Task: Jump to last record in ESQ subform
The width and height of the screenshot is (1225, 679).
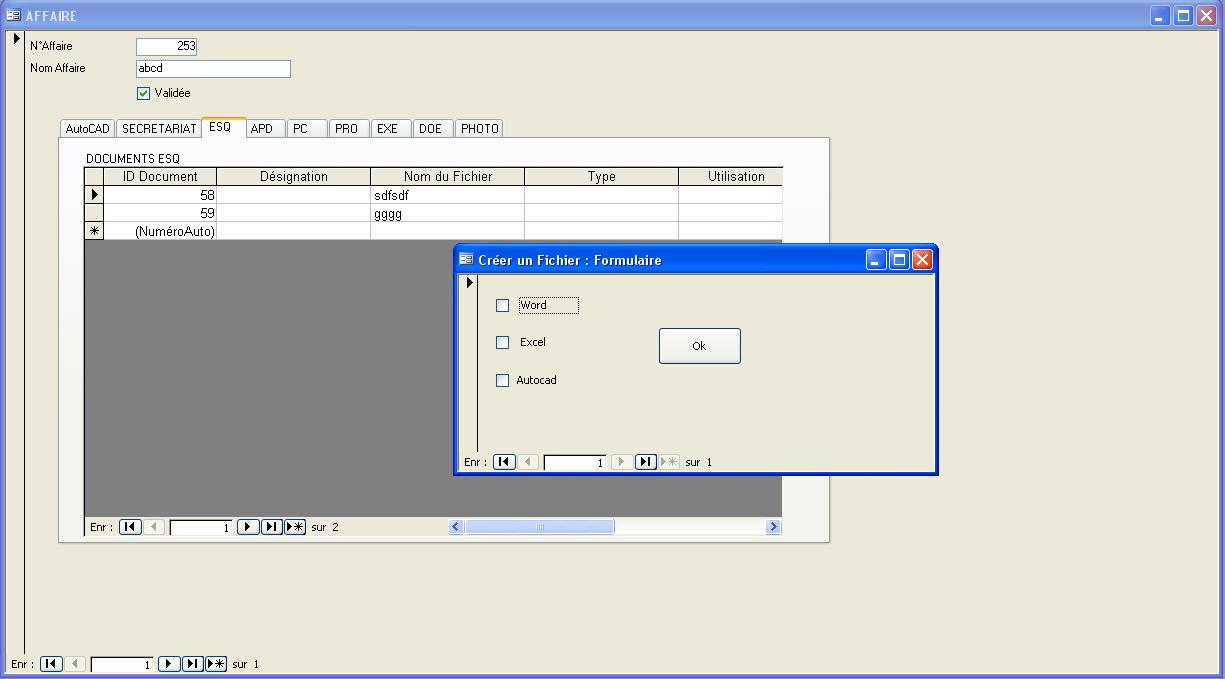Action: (x=271, y=527)
